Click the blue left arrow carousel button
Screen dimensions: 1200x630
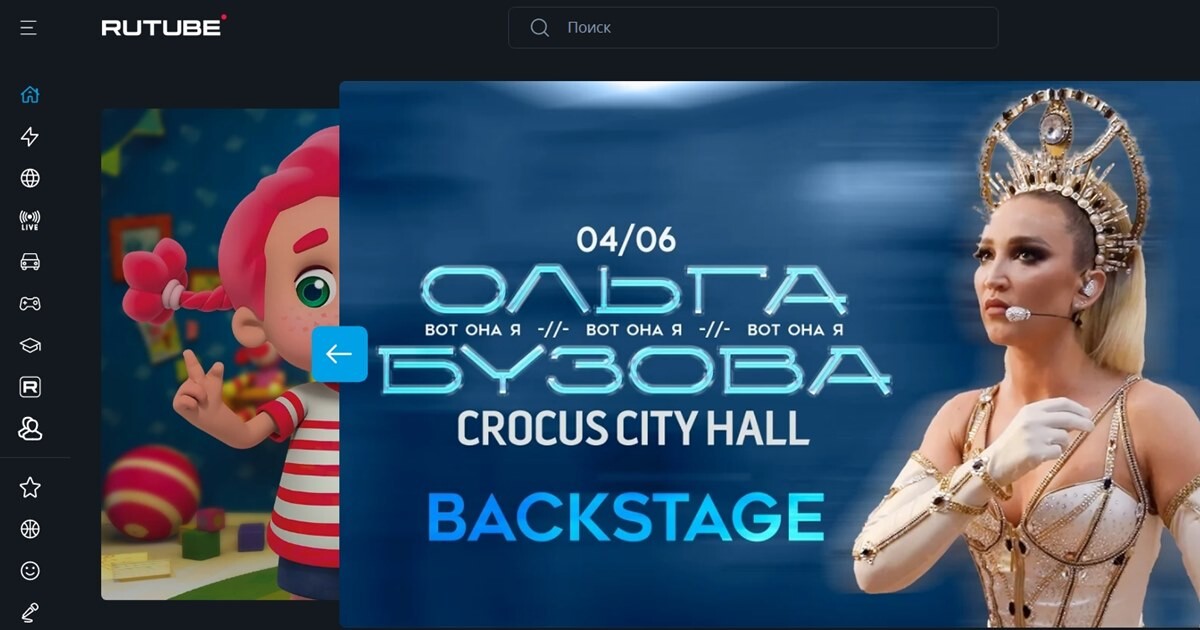click(339, 354)
